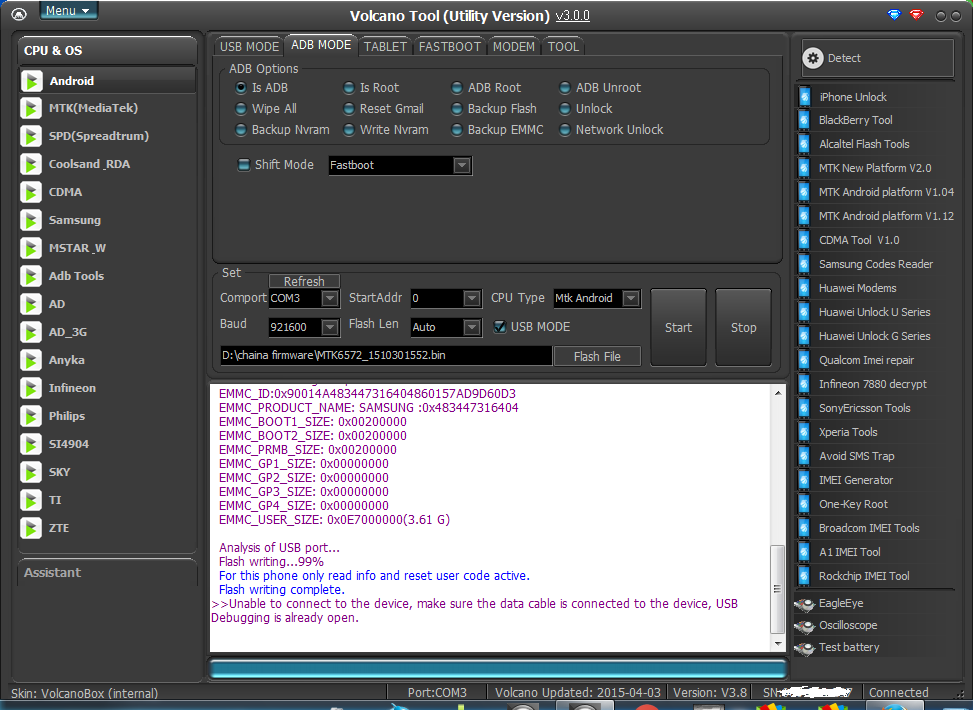Click the red diamond icon in title bar
This screenshot has width=973, height=710.
917,15
